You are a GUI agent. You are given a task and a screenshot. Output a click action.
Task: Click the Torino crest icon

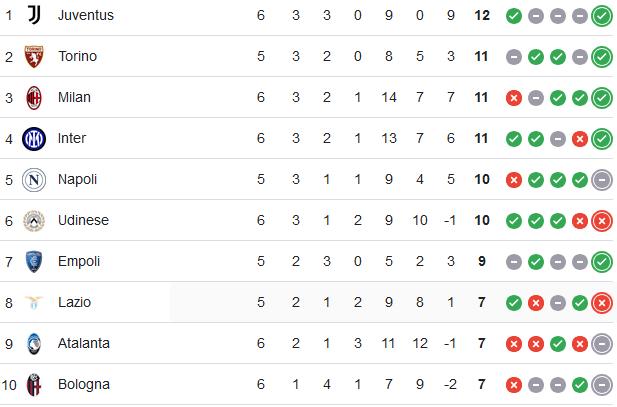point(34,56)
